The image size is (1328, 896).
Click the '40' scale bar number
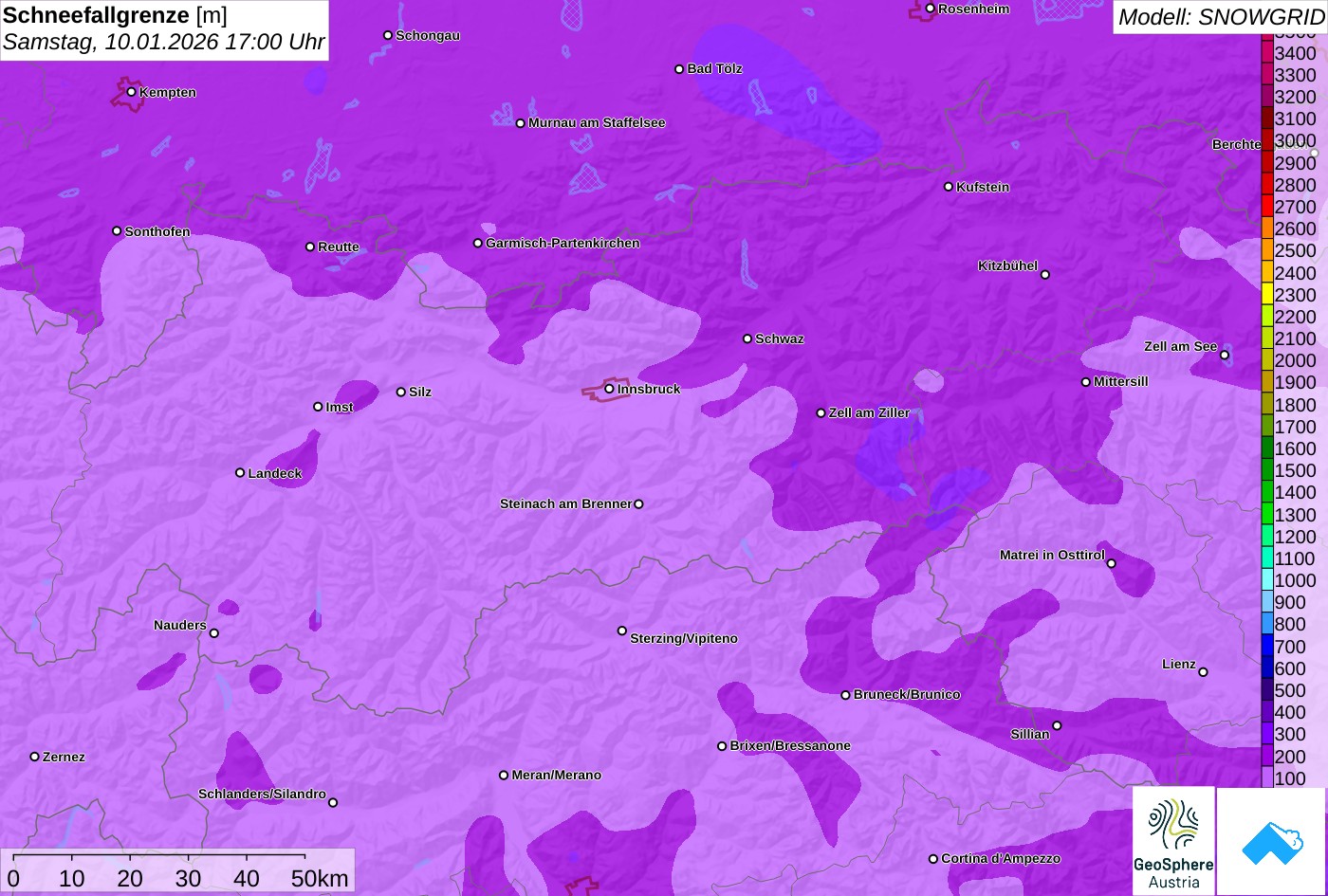click(246, 879)
